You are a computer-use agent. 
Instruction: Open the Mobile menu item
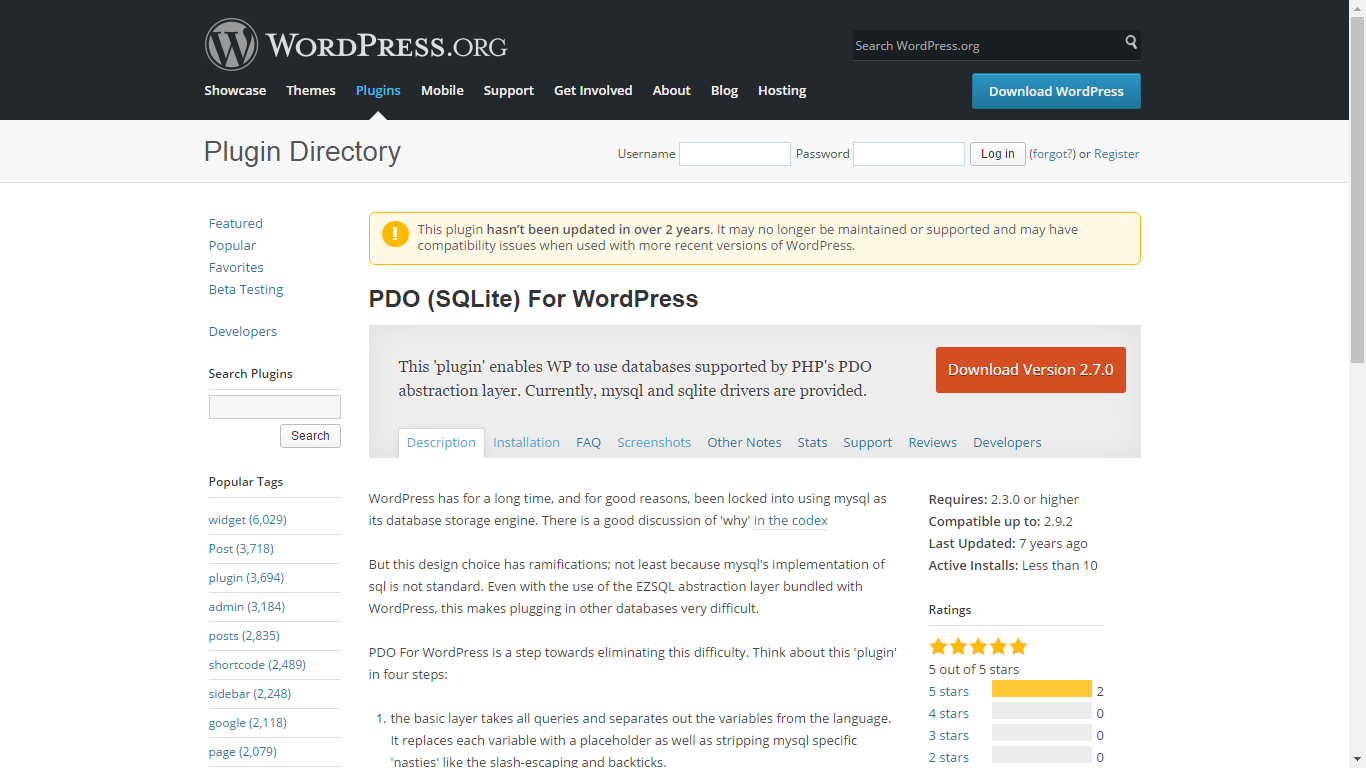(442, 90)
